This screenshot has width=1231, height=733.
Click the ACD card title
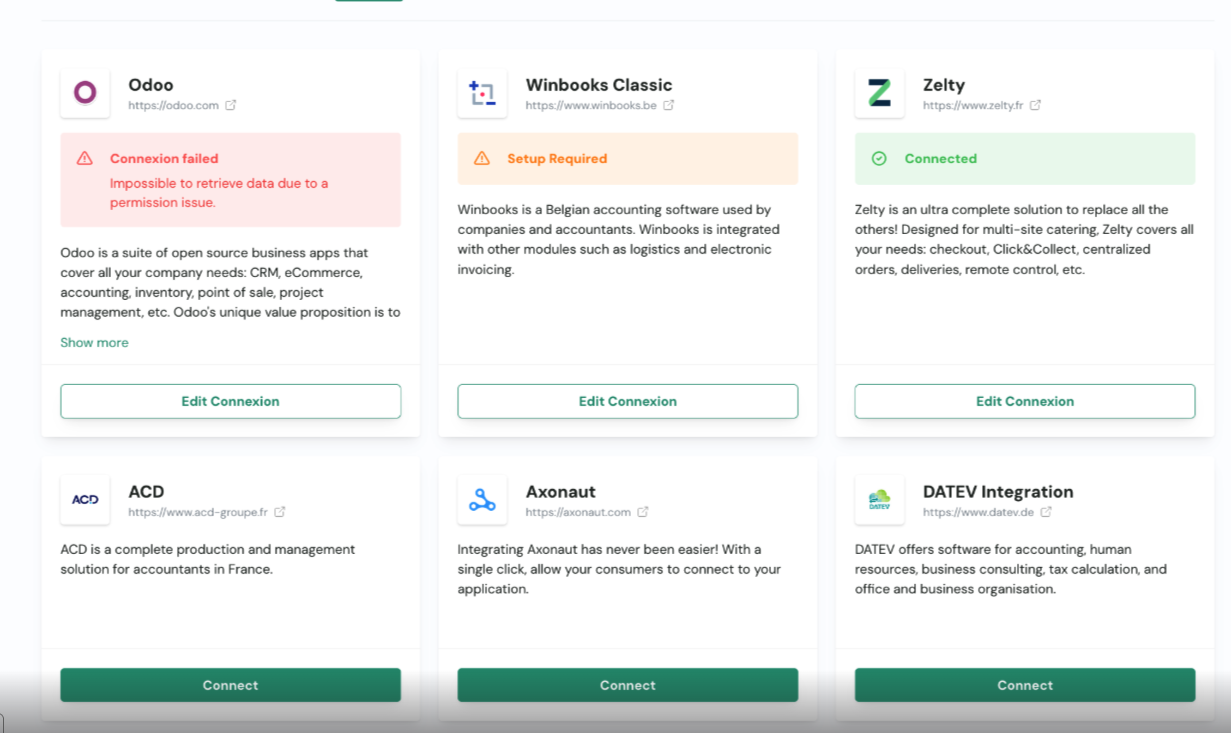click(x=146, y=492)
